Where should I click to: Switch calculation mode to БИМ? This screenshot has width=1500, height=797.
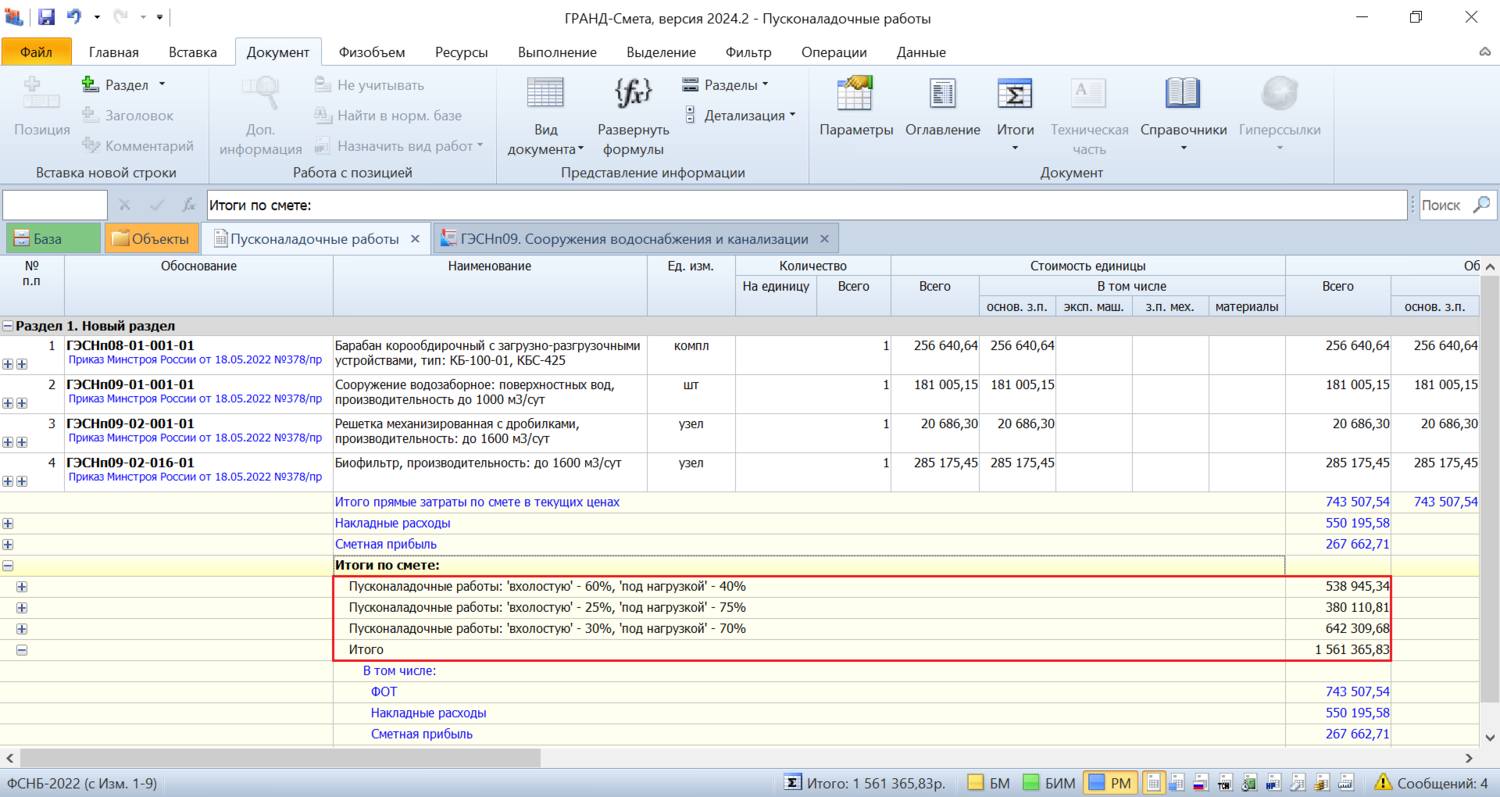pos(1047,783)
